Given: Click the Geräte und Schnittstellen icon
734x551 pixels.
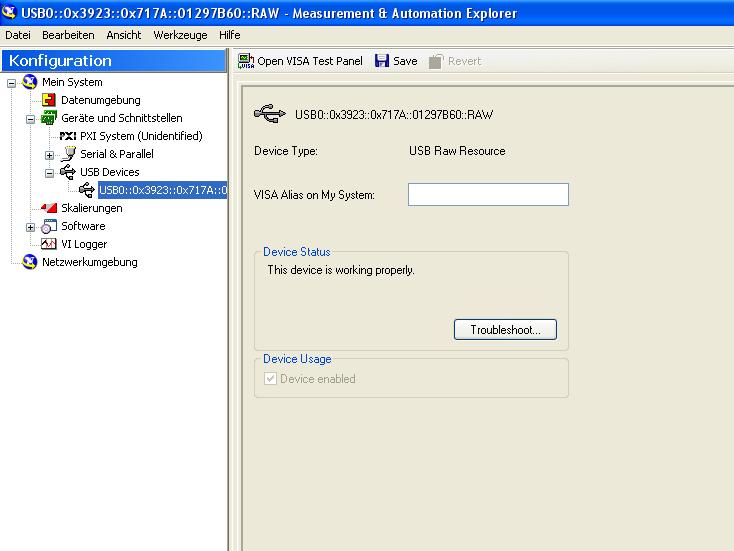Looking at the screenshot, I should click(x=49, y=118).
